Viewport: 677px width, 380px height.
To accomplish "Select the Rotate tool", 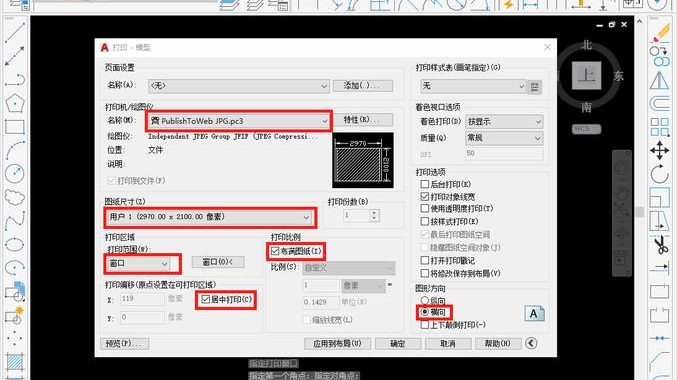I will tap(660, 174).
